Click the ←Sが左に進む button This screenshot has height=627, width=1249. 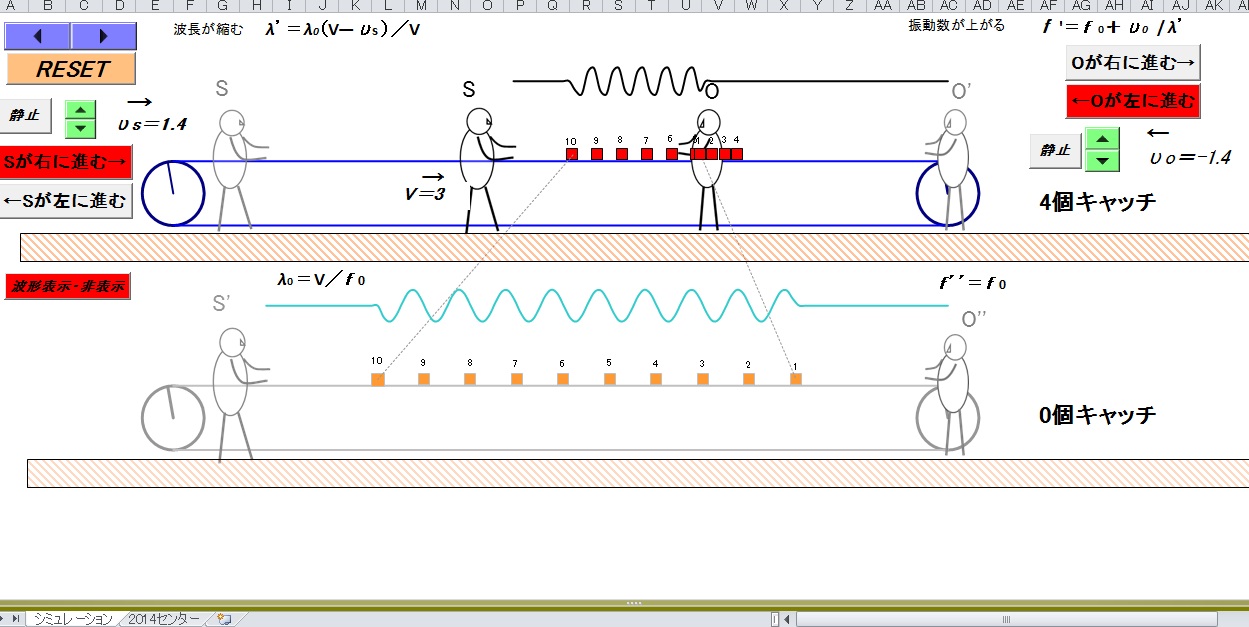click(65, 199)
